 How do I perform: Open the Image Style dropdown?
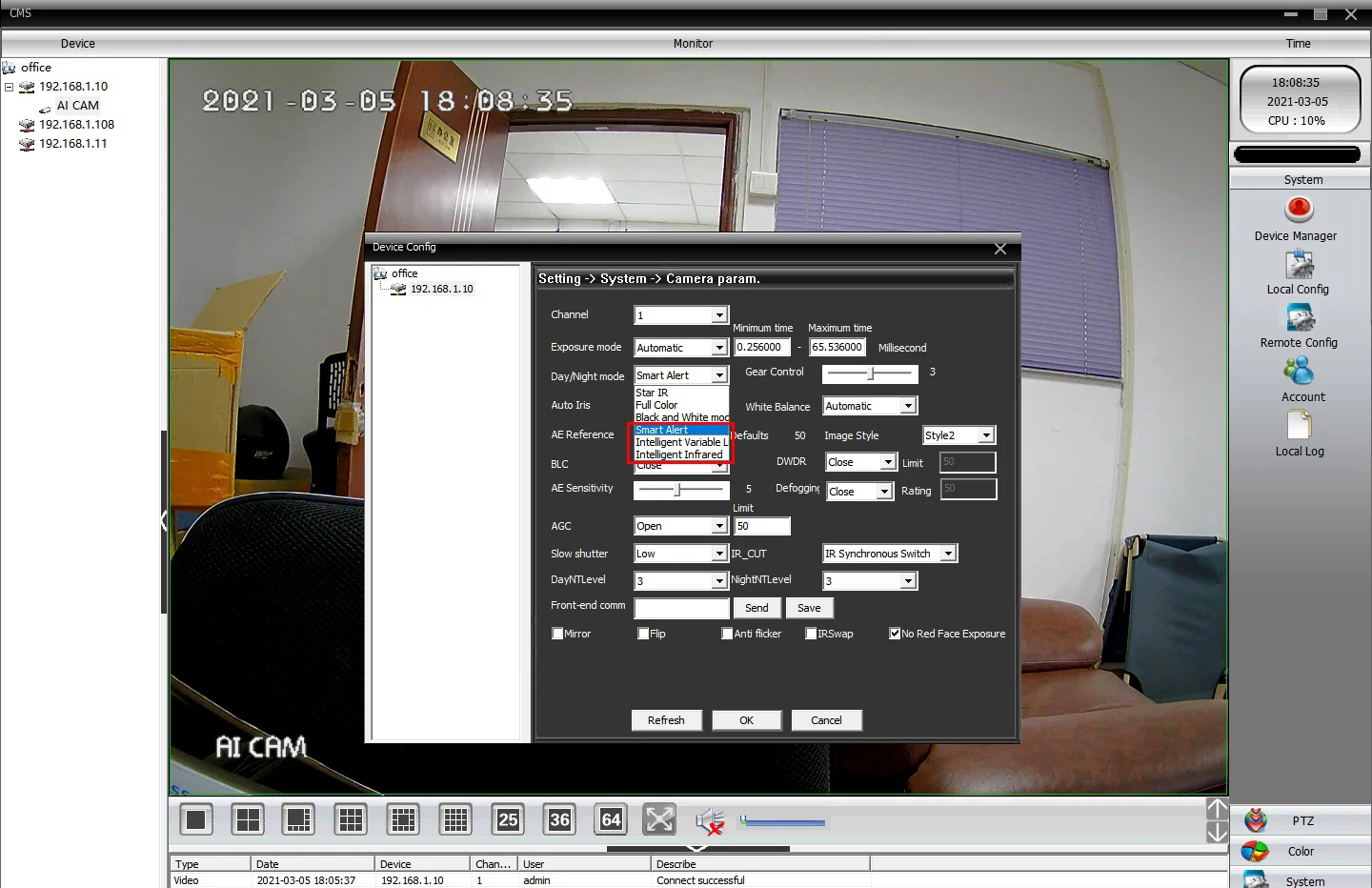click(958, 435)
